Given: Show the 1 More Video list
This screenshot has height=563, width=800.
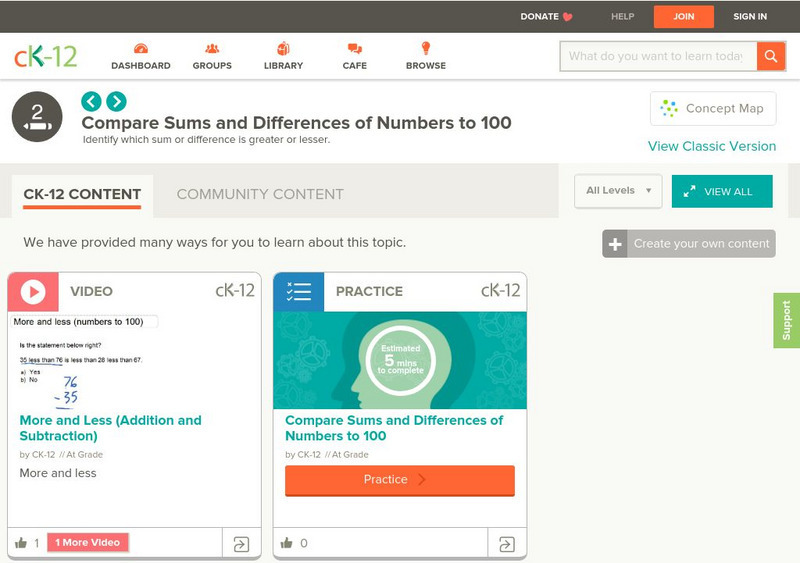Looking at the screenshot, I should coord(87,543).
